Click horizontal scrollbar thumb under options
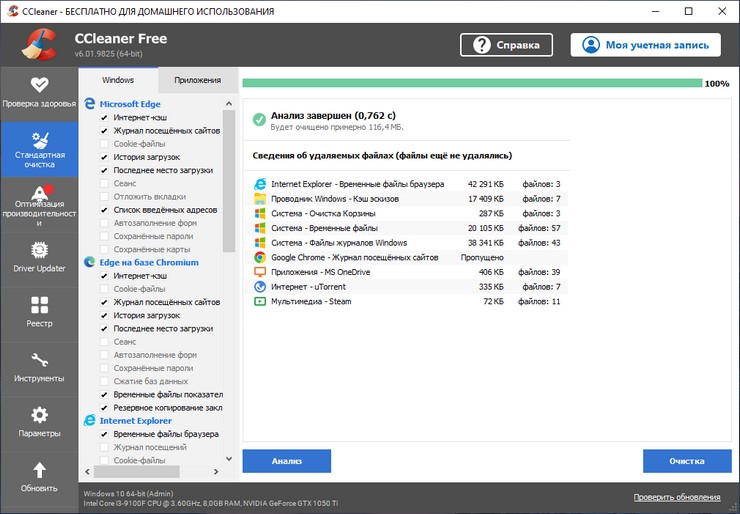740x514 pixels. click(x=136, y=471)
